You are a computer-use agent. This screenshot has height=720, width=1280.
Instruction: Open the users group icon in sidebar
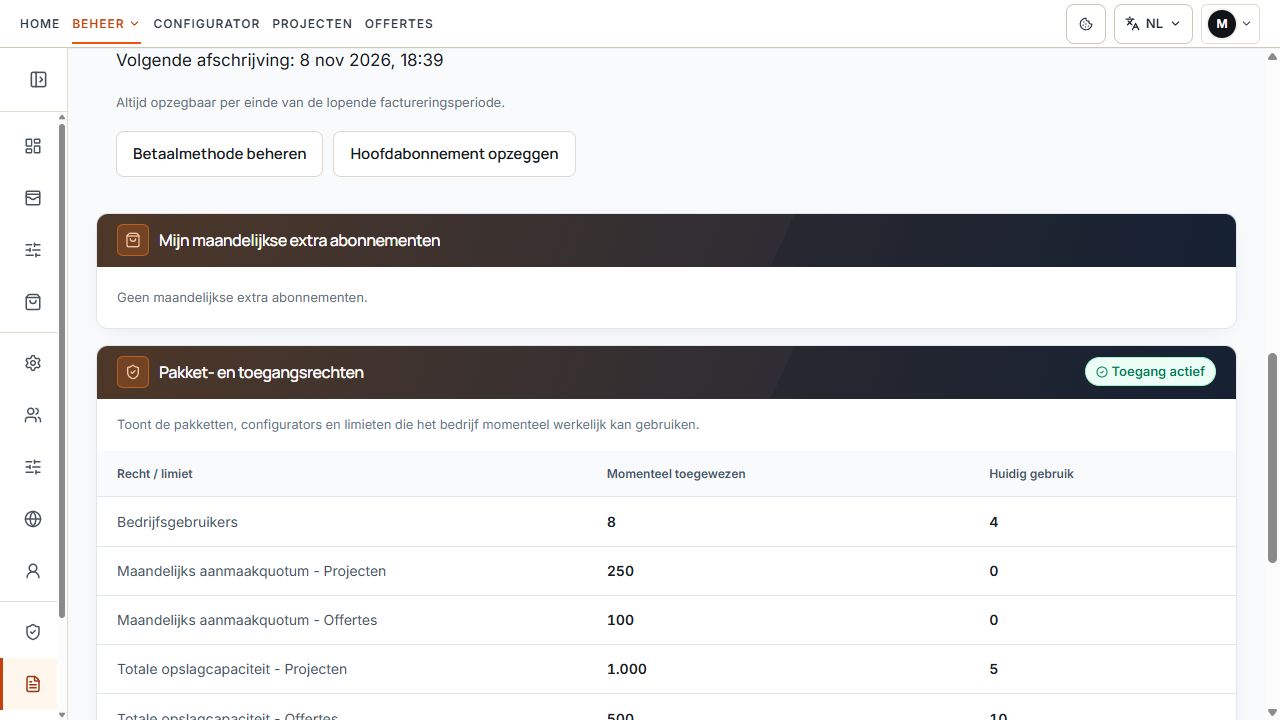tap(33, 415)
